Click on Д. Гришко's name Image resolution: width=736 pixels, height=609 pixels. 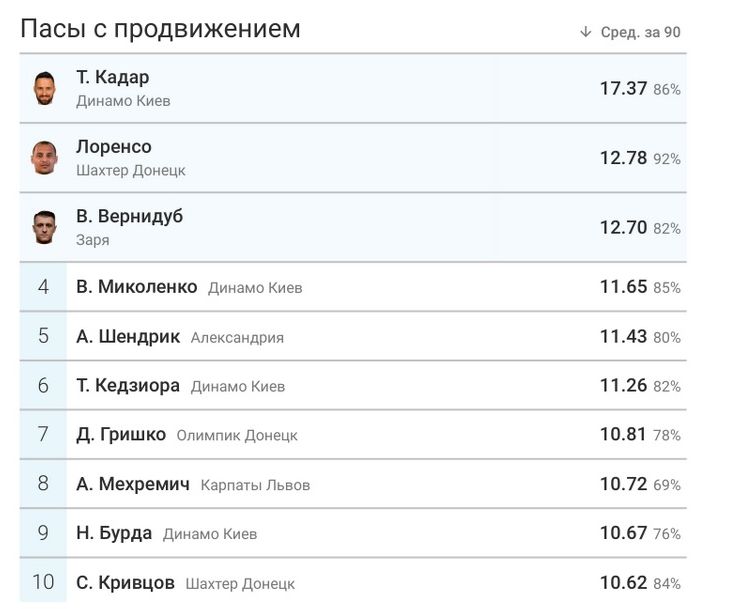pyautogui.click(x=121, y=435)
